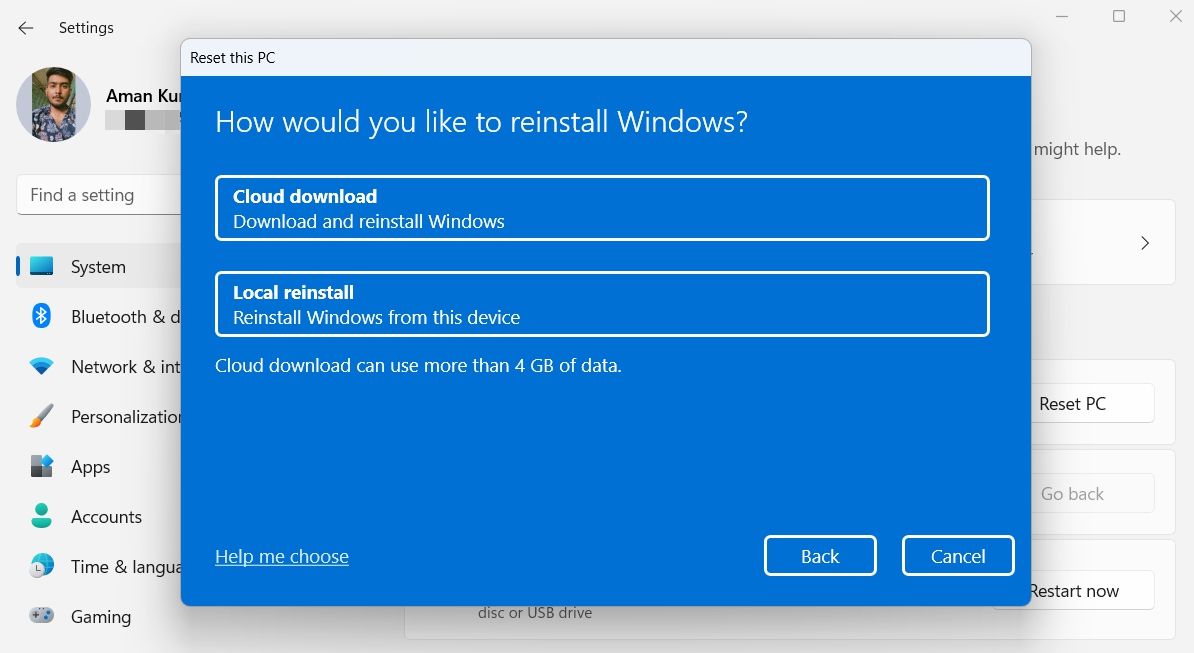Click the Accounts person icon
The image size is (1194, 653).
(x=41, y=516)
